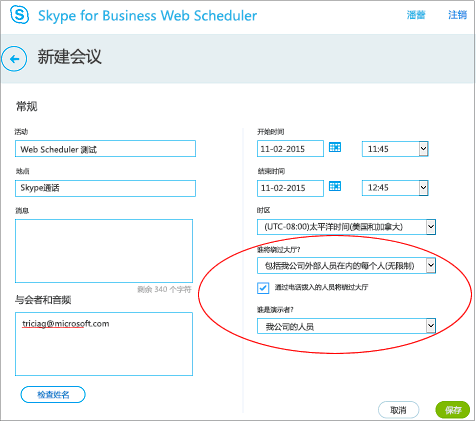The image size is (476, 422).
Task: Click the attendees box with triciag@microsoft.com
Action: tap(104, 344)
